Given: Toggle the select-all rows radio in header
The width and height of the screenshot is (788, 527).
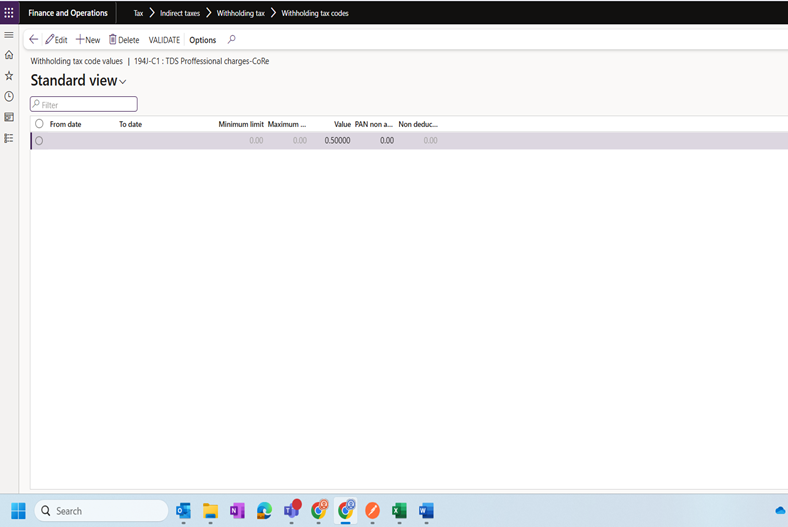Looking at the screenshot, I should 39,124.
